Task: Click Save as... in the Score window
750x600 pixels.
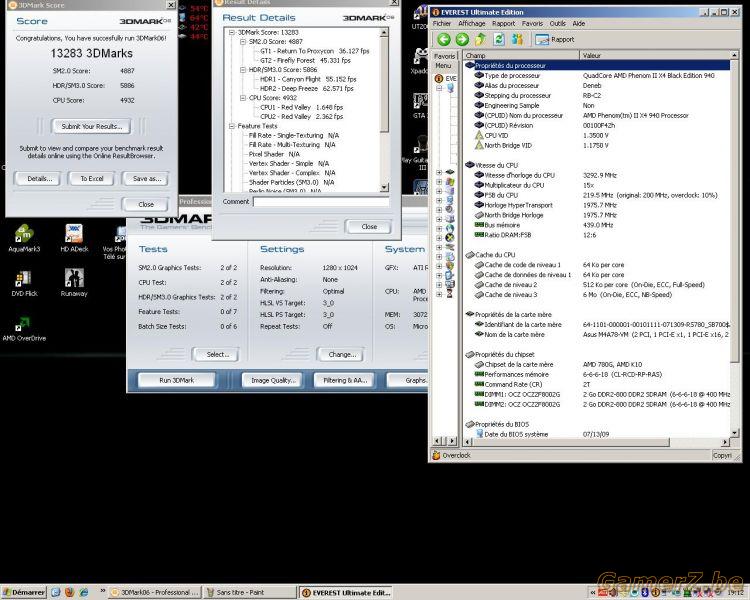Action: coord(145,178)
